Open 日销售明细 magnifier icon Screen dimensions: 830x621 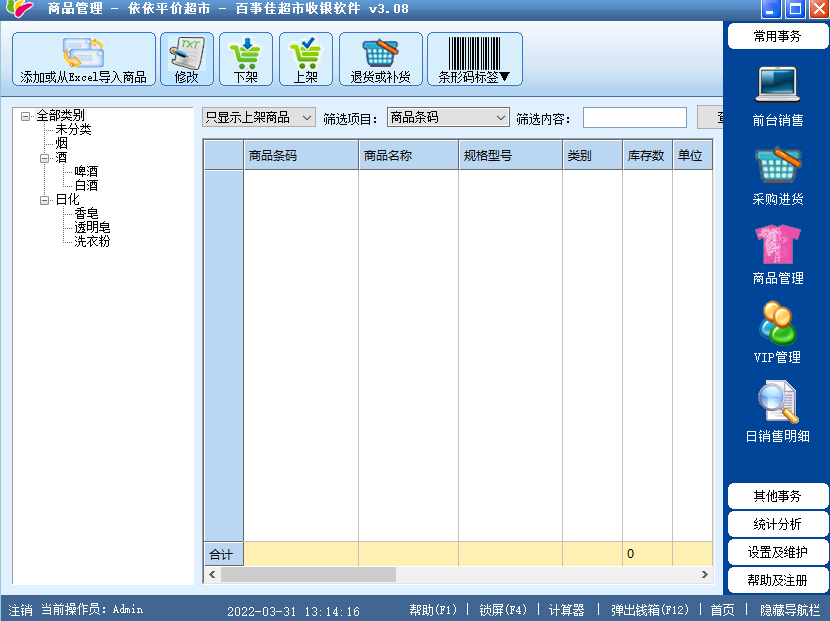click(777, 403)
